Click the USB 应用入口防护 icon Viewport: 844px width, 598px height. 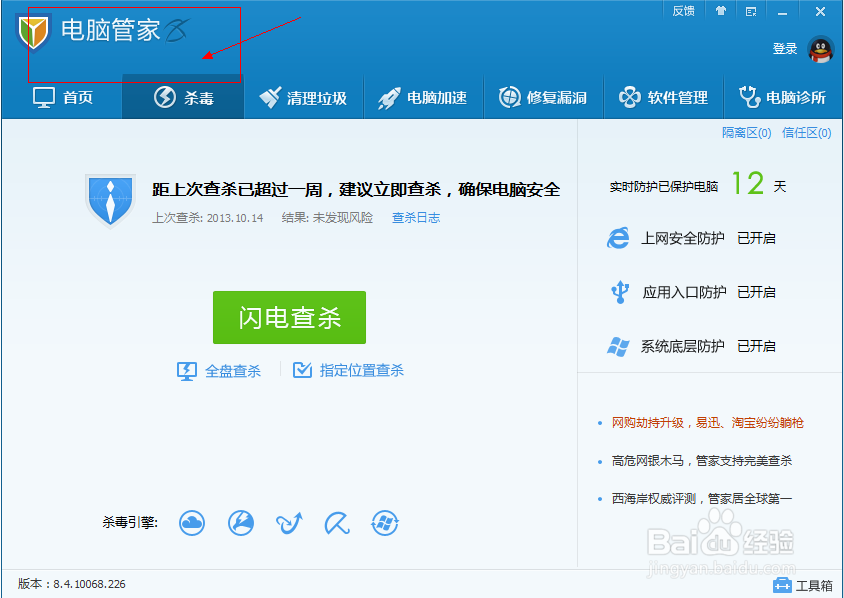pos(620,292)
